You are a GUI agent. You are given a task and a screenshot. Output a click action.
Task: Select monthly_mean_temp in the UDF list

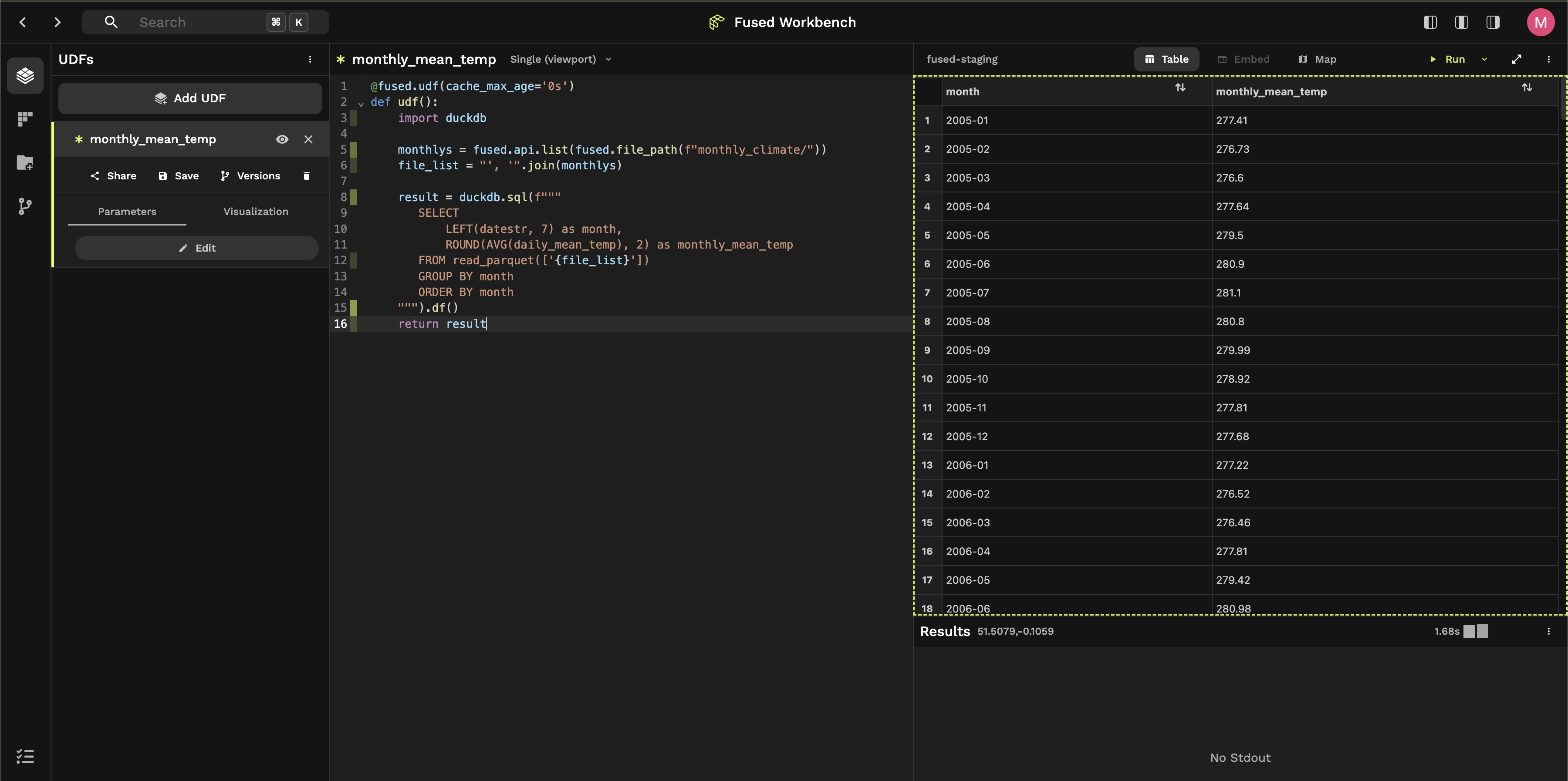click(153, 139)
